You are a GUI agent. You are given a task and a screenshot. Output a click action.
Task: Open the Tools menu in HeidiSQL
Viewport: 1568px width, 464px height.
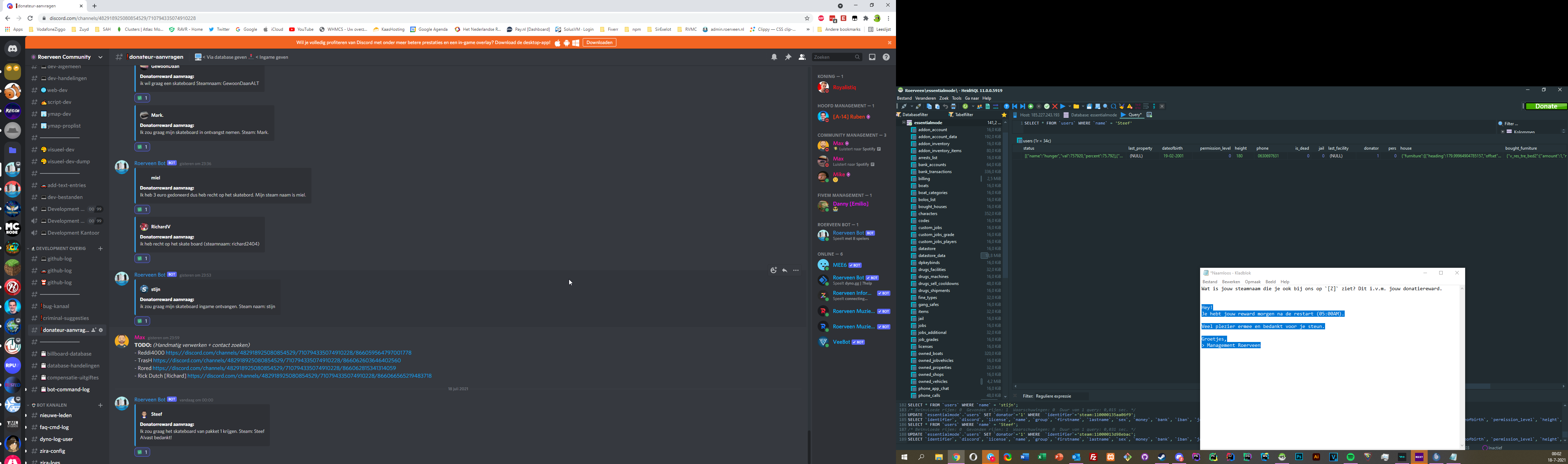coord(956,99)
